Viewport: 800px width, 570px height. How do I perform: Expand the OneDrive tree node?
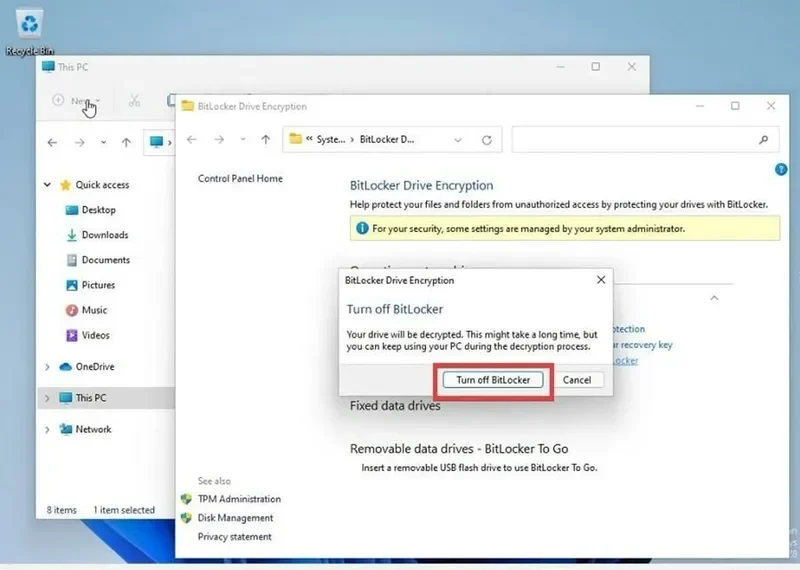[x=47, y=367]
